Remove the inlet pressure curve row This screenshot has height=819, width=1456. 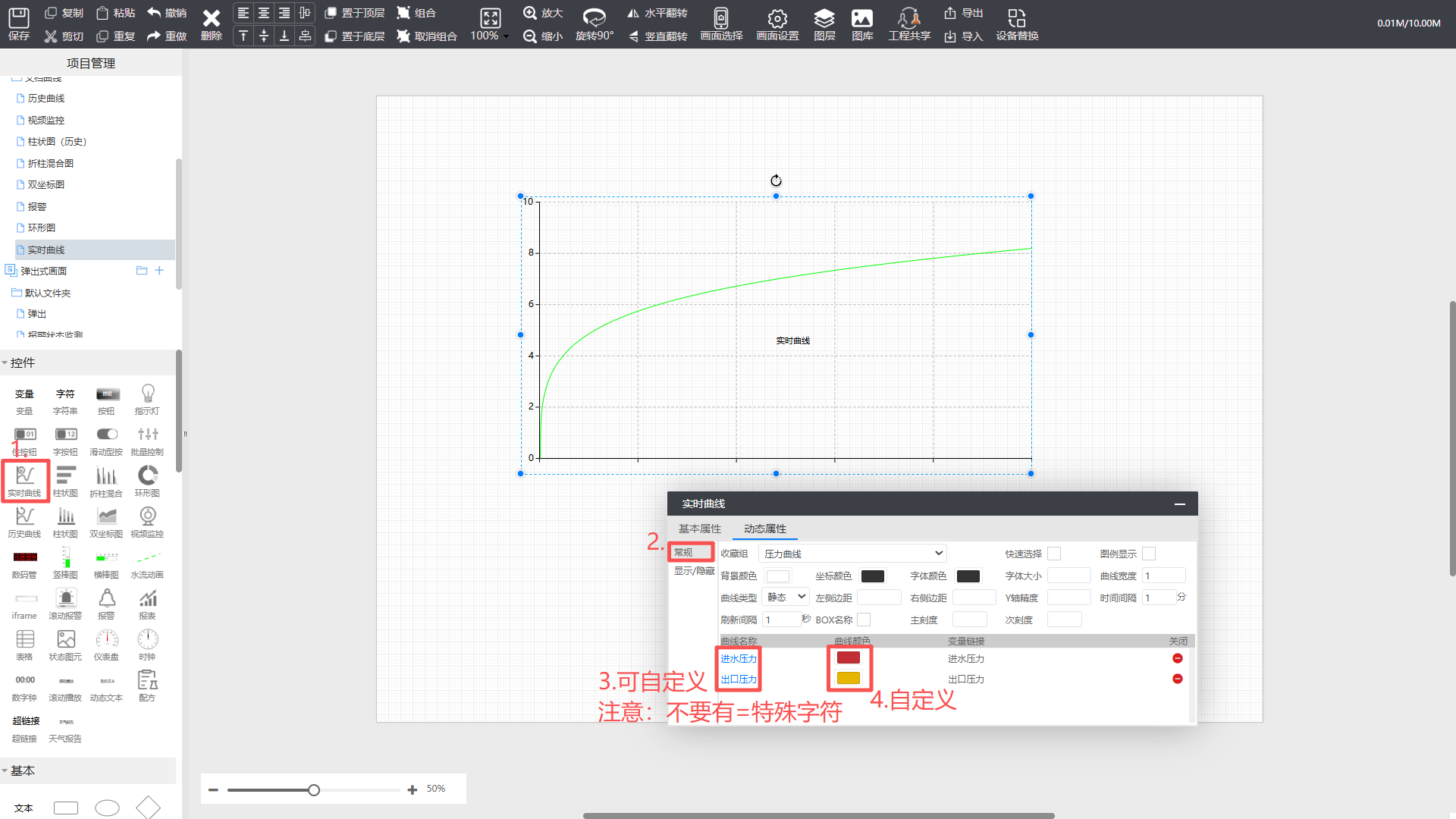point(1177,658)
